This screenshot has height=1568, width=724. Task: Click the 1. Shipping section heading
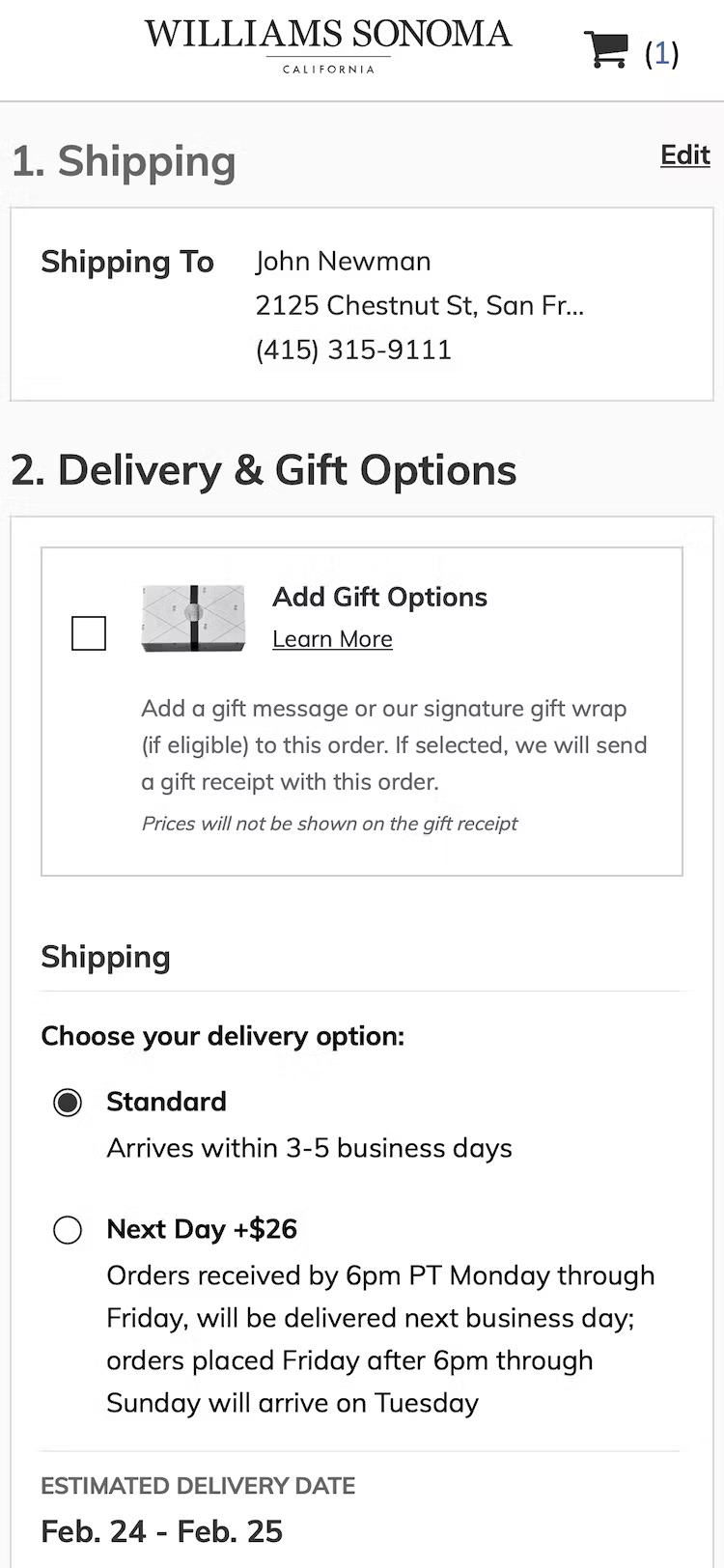[124, 161]
